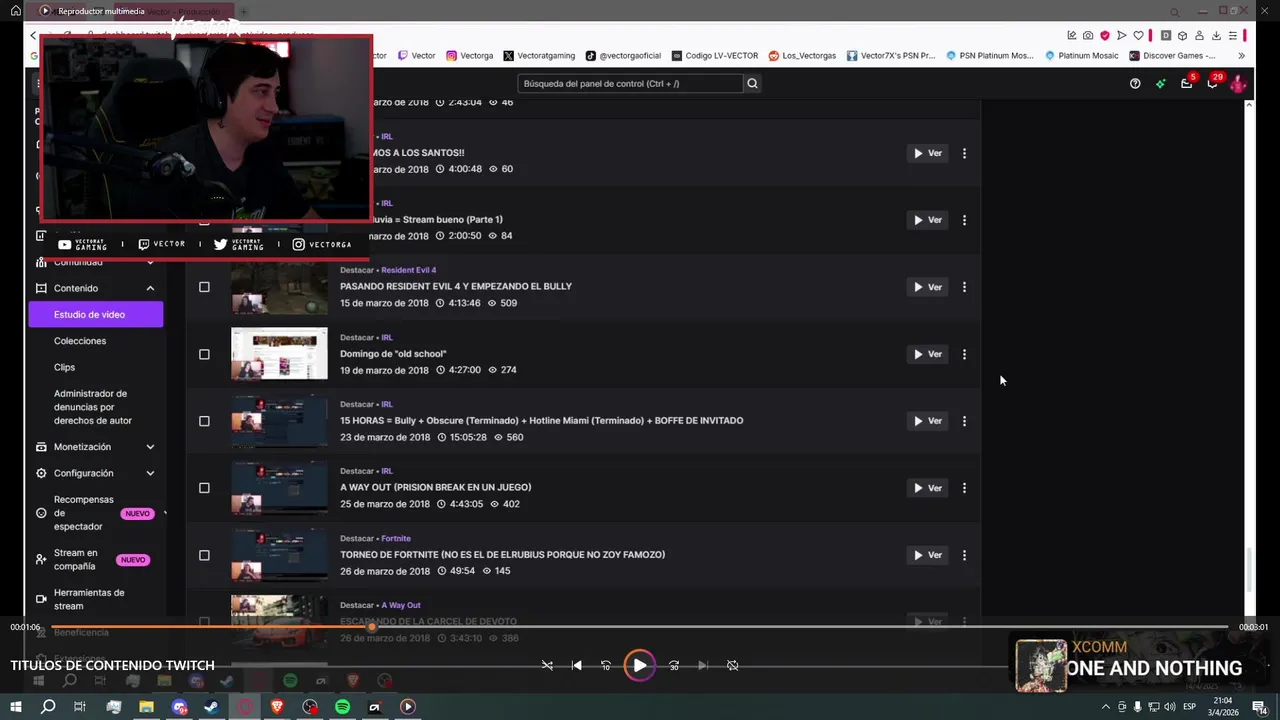Select the TORNEO DE FORTNITE checkbox
This screenshot has width=1280, height=720.
point(204,555)
